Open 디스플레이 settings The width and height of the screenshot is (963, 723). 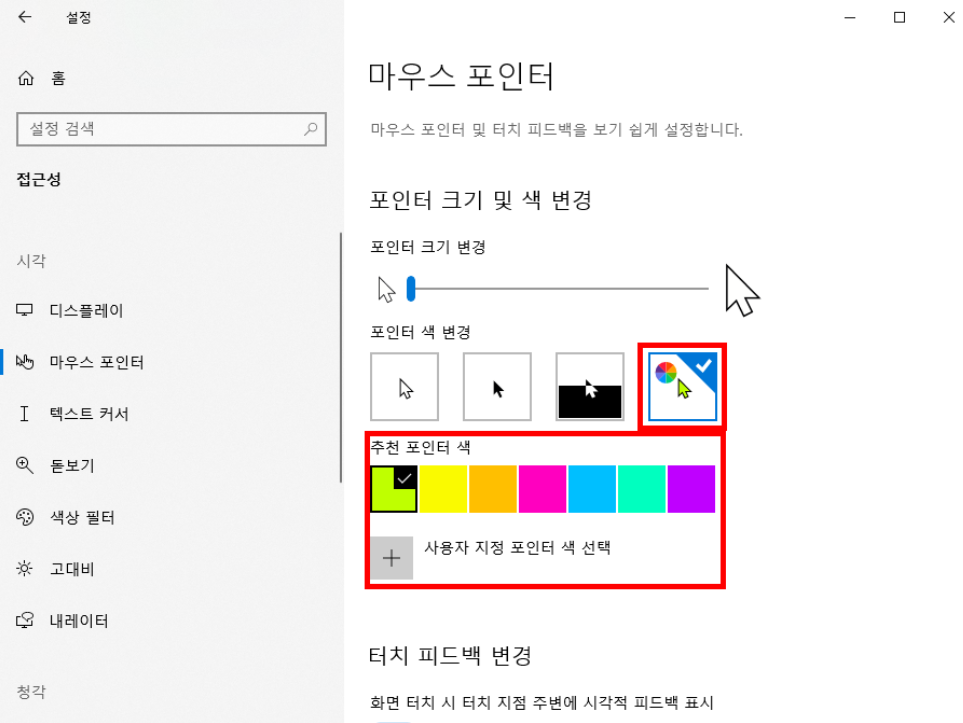pyautogui.click(x=172, y=310)
